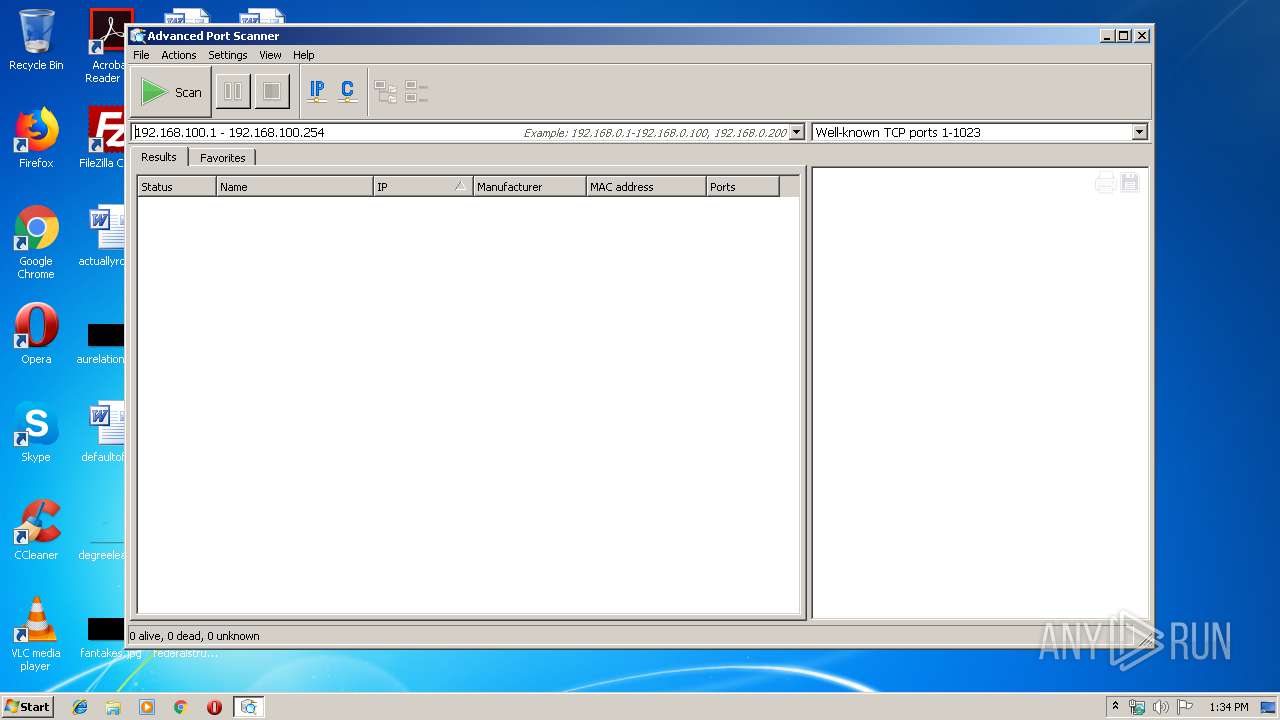Start scanning with the Scan button
The image size is (1280, 720).
[x=171, y=92]
